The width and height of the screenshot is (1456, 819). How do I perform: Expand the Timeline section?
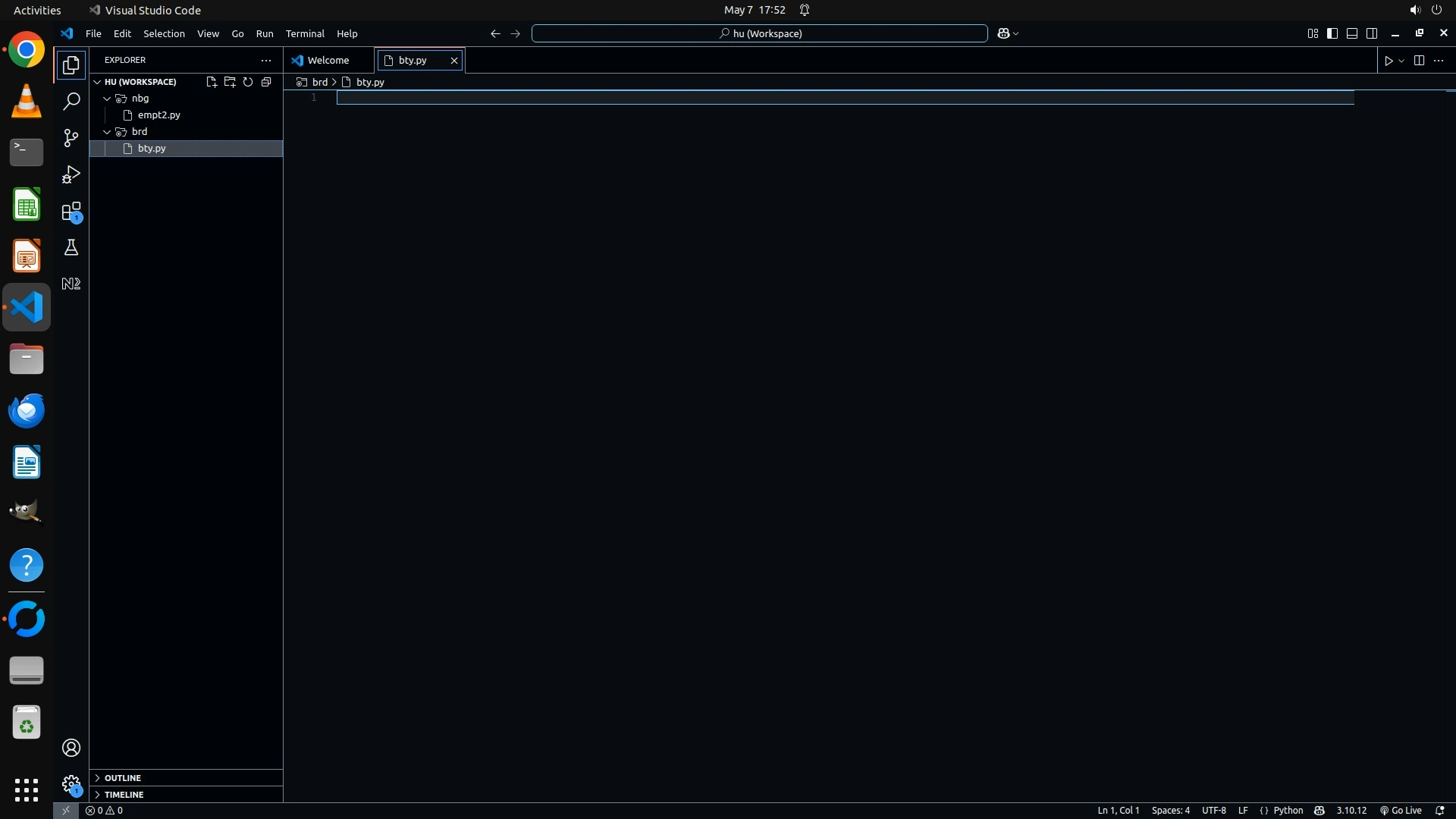click(x=124, y=795)
